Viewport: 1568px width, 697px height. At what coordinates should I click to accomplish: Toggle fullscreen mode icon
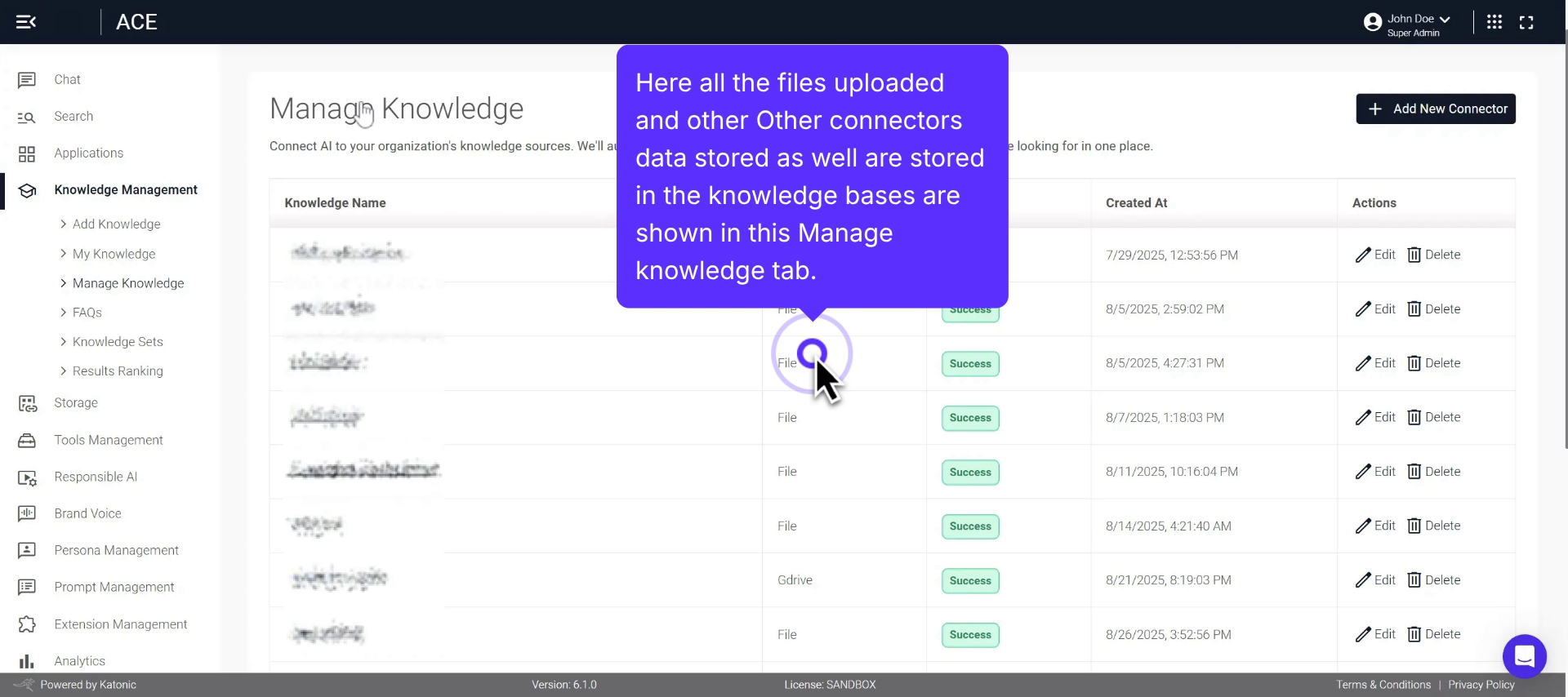pyautogui.click(x=1526, y=22)
